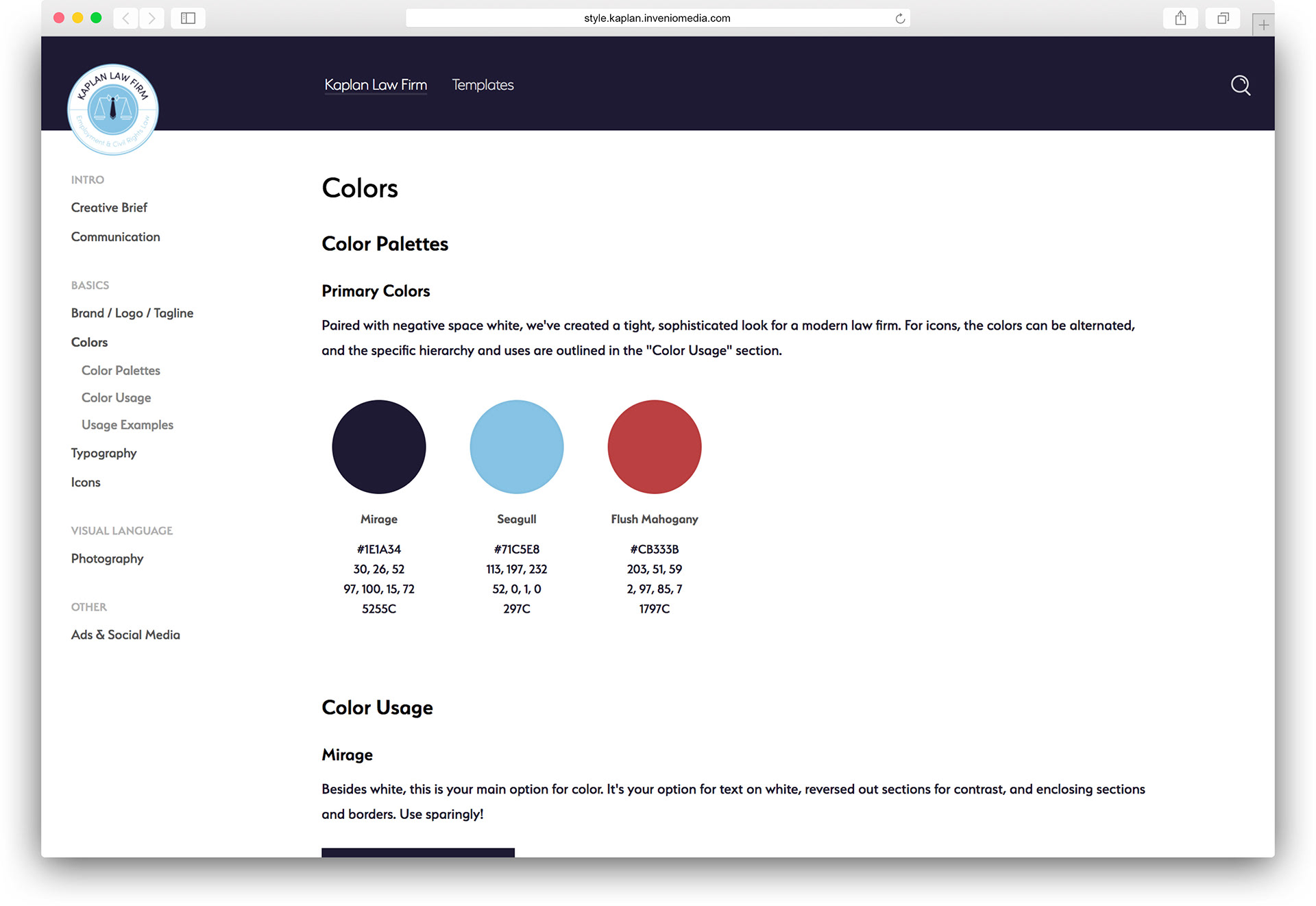Screen dimensions: 1316x906
Task: Click the Colors page heading
Action: pos(360,188)
